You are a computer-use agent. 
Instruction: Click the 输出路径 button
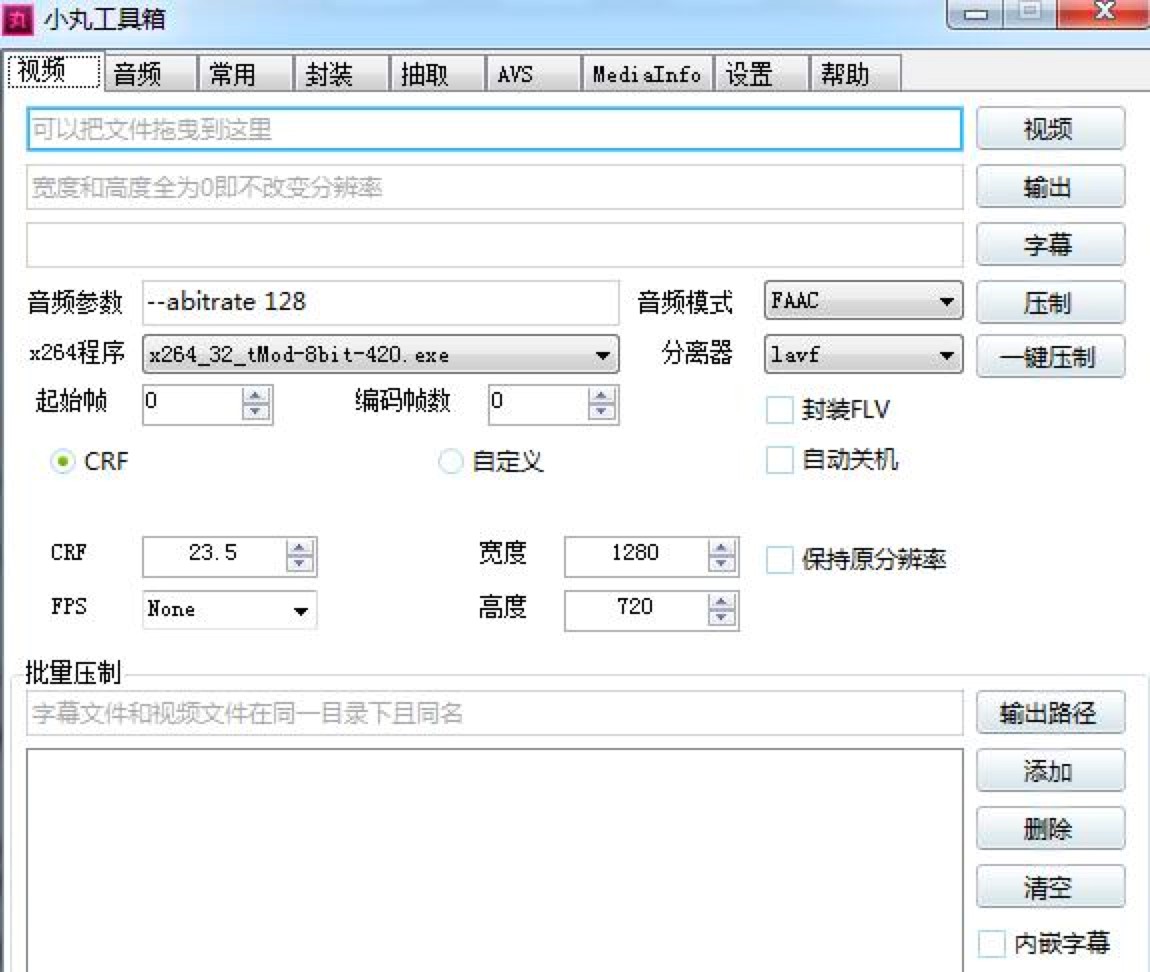click(x=1051, y=713)
